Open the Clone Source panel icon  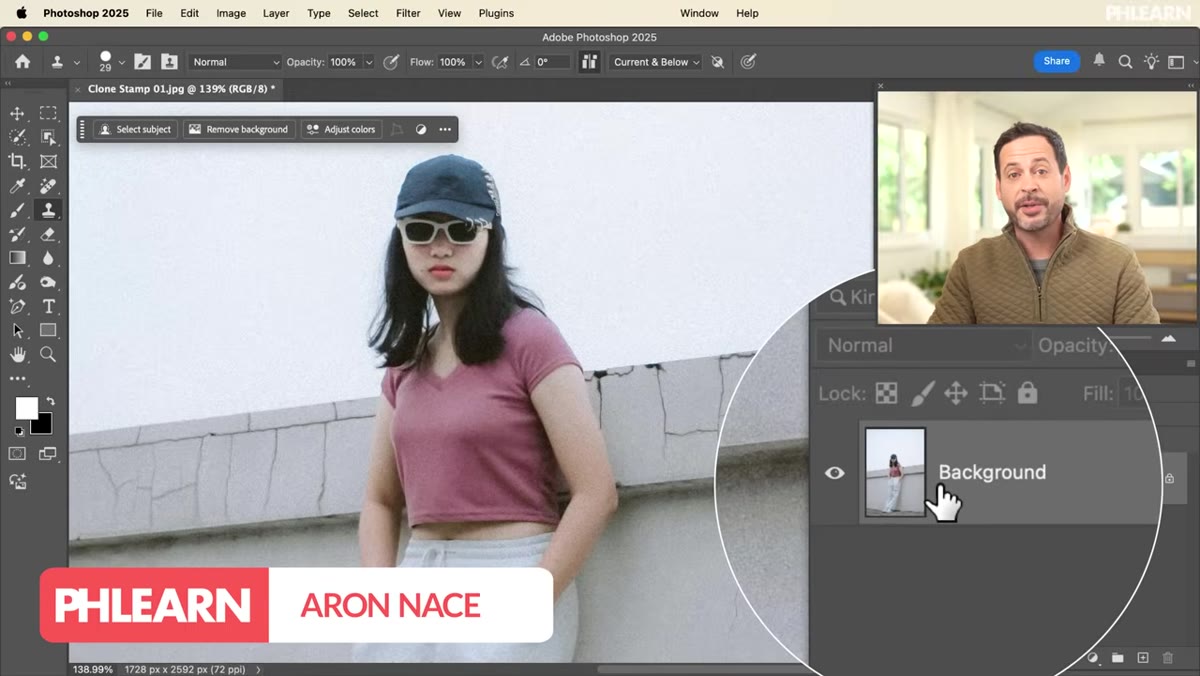coord(170,62)
